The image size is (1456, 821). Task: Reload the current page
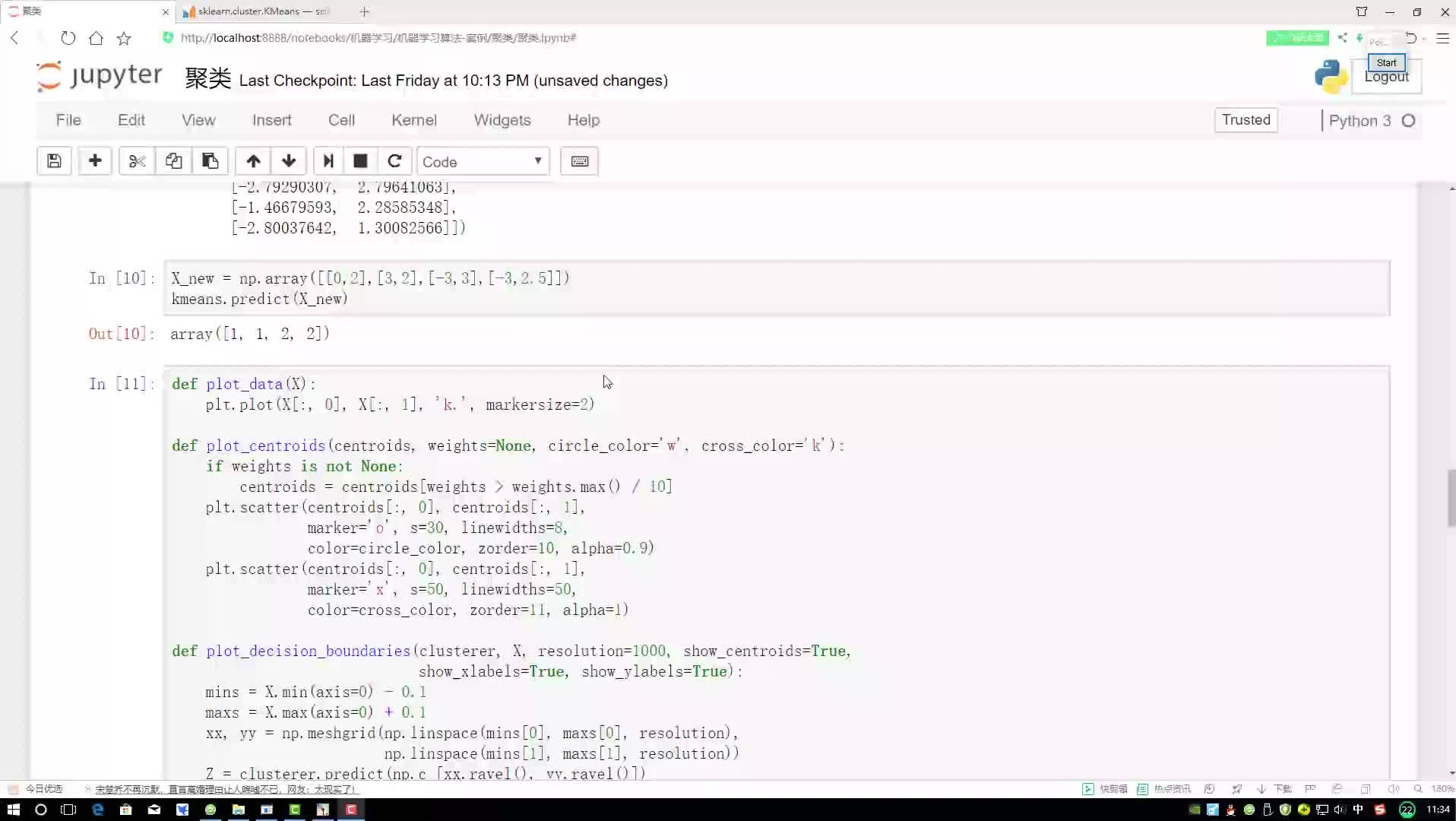click(68, 38)
